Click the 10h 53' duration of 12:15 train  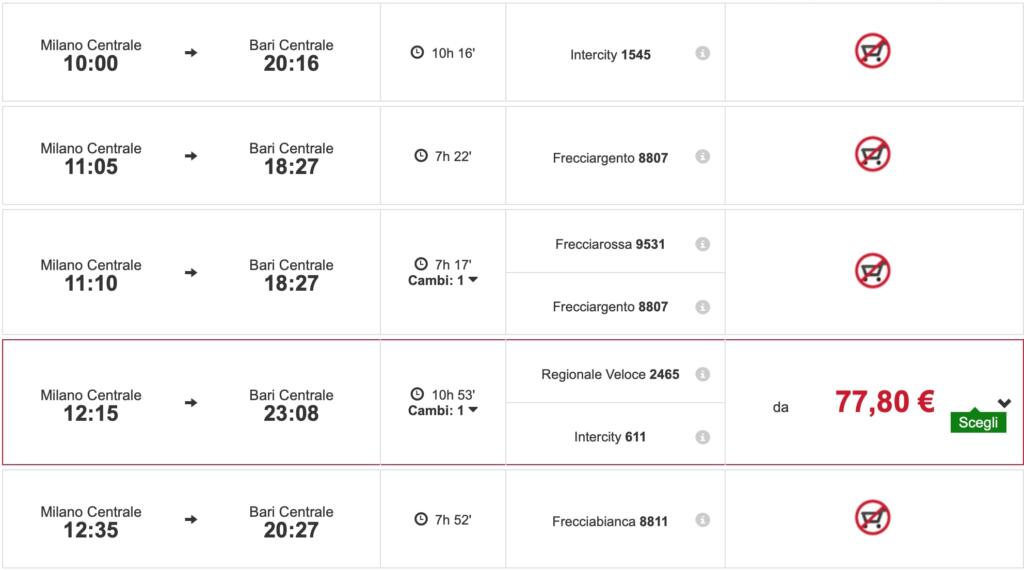click(443, 394)
